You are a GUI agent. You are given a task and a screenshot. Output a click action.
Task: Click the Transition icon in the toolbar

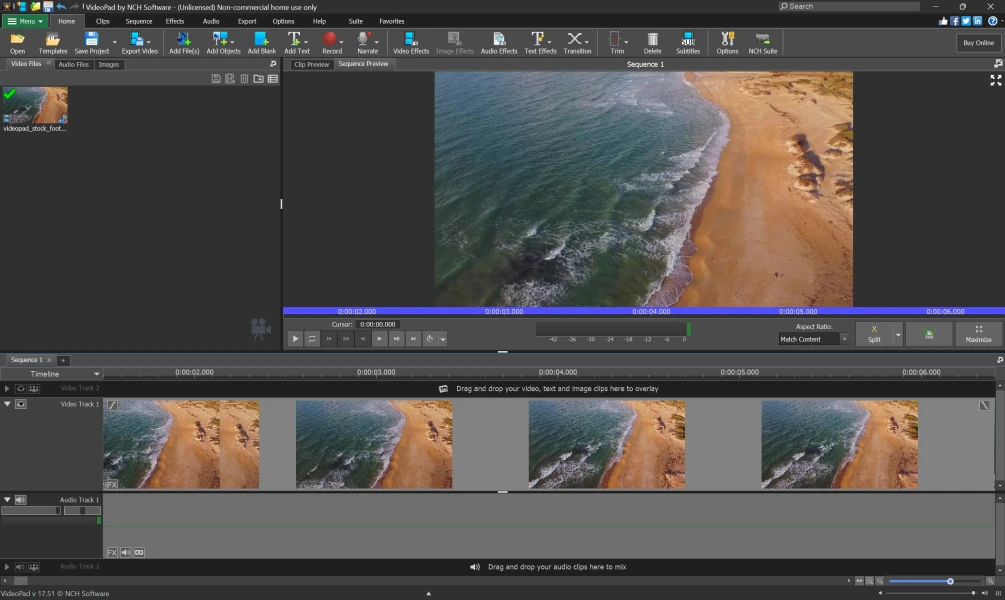pos(577,42)
